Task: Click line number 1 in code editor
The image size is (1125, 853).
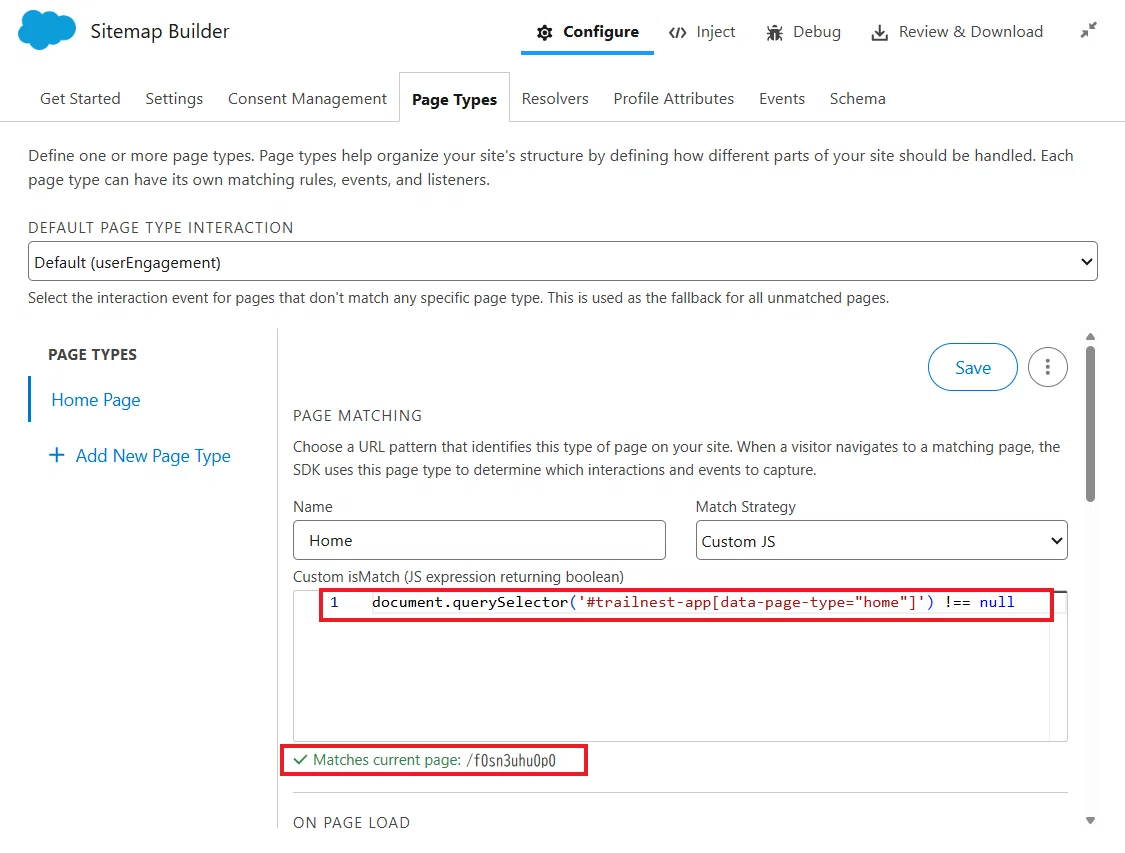Action: [334, 602]
